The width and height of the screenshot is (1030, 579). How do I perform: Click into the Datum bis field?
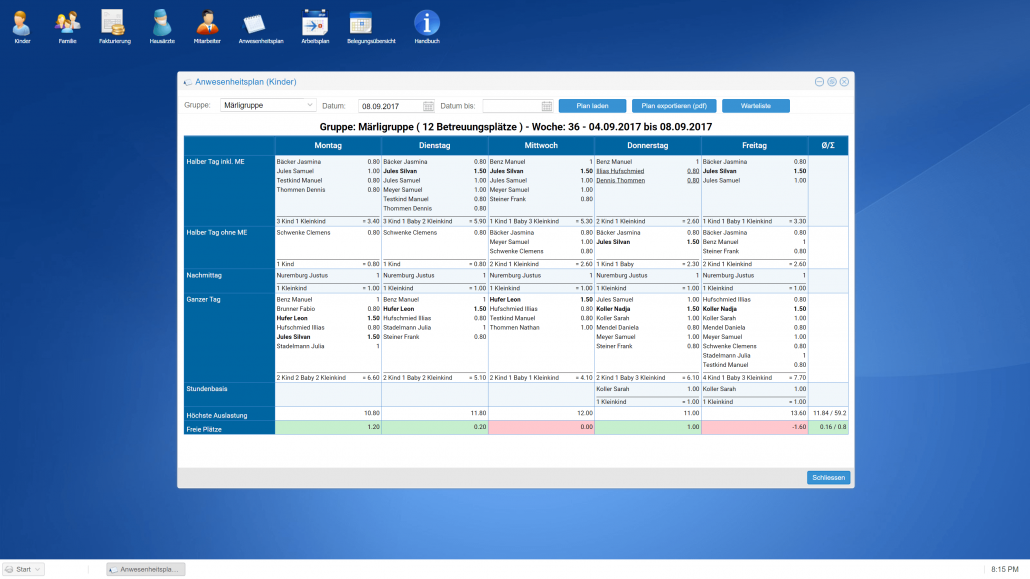click(512, 106)
